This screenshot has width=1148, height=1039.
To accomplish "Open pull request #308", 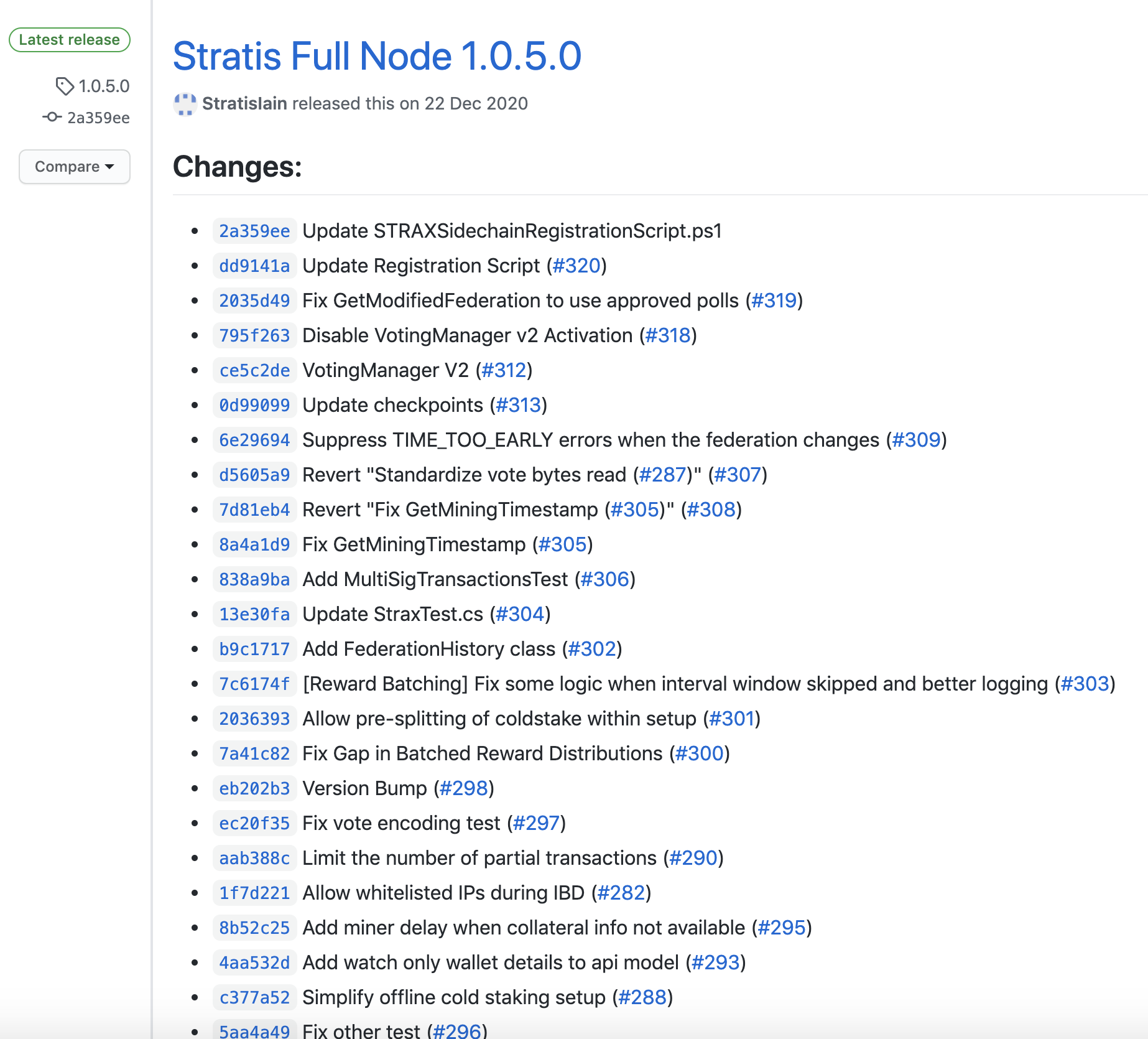I will tap(711, 510).
